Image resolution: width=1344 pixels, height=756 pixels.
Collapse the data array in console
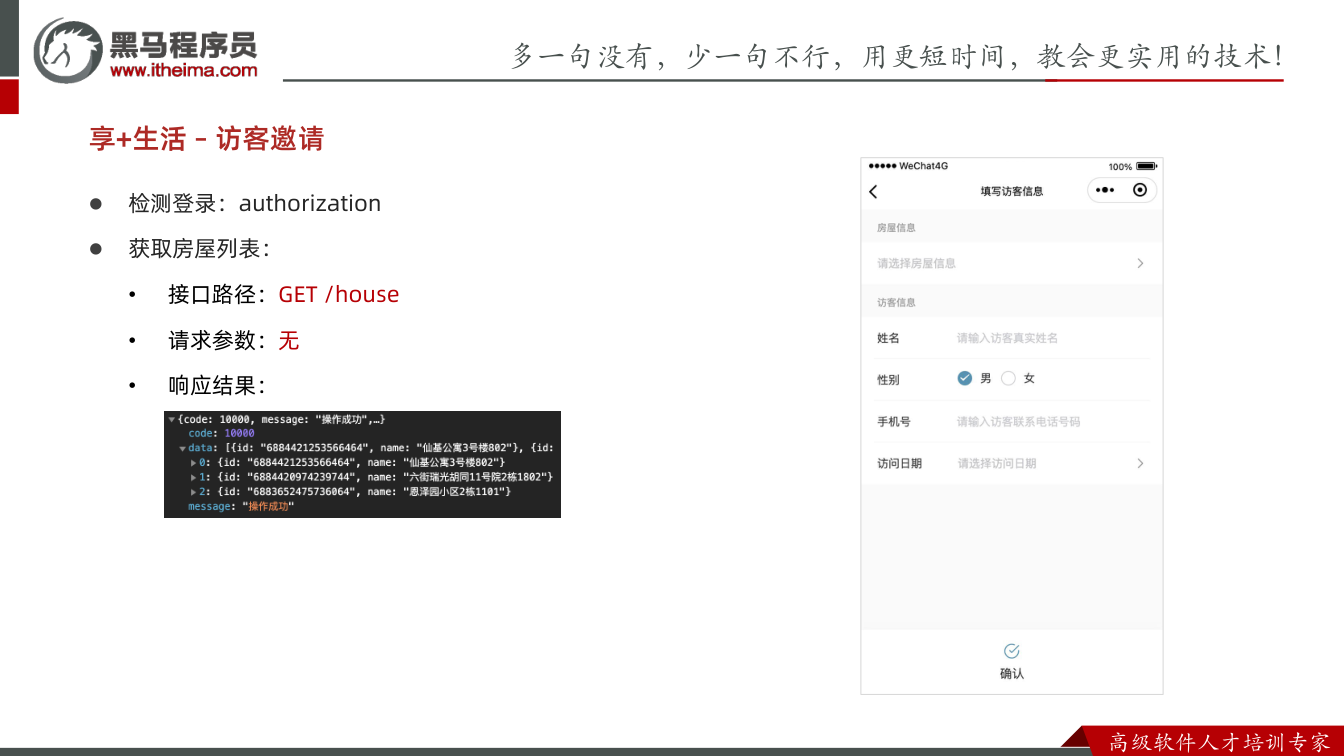(183, 448)
